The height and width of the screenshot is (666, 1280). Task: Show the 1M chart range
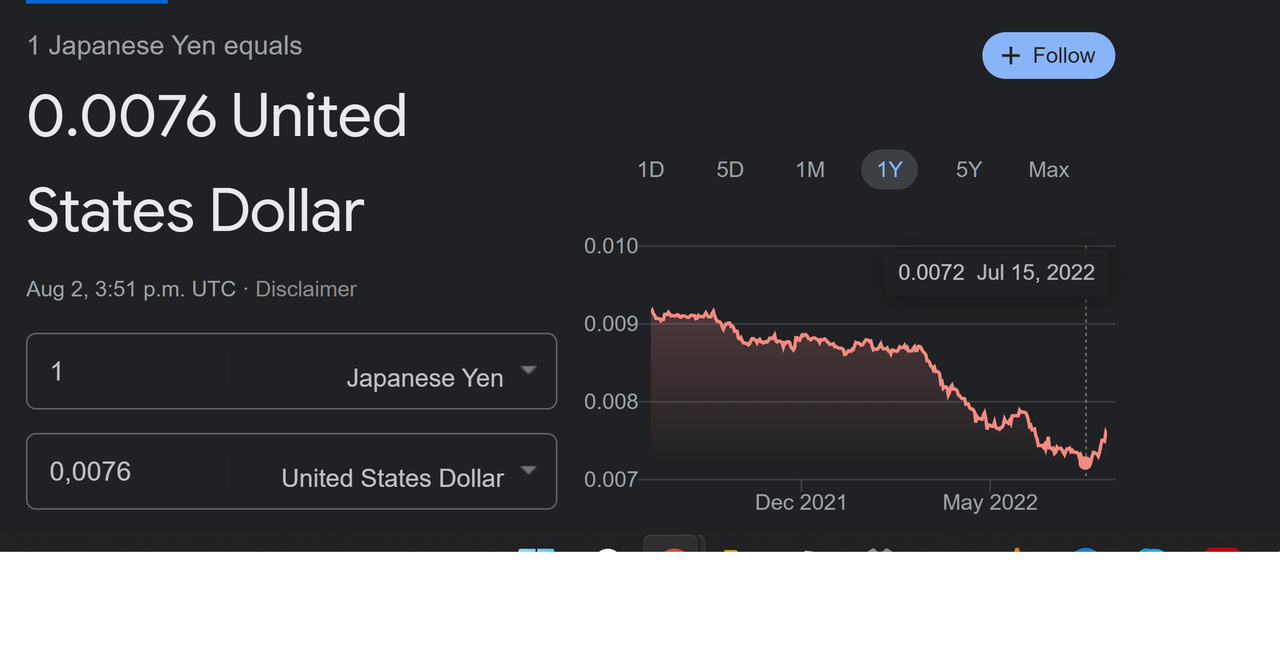810,170
